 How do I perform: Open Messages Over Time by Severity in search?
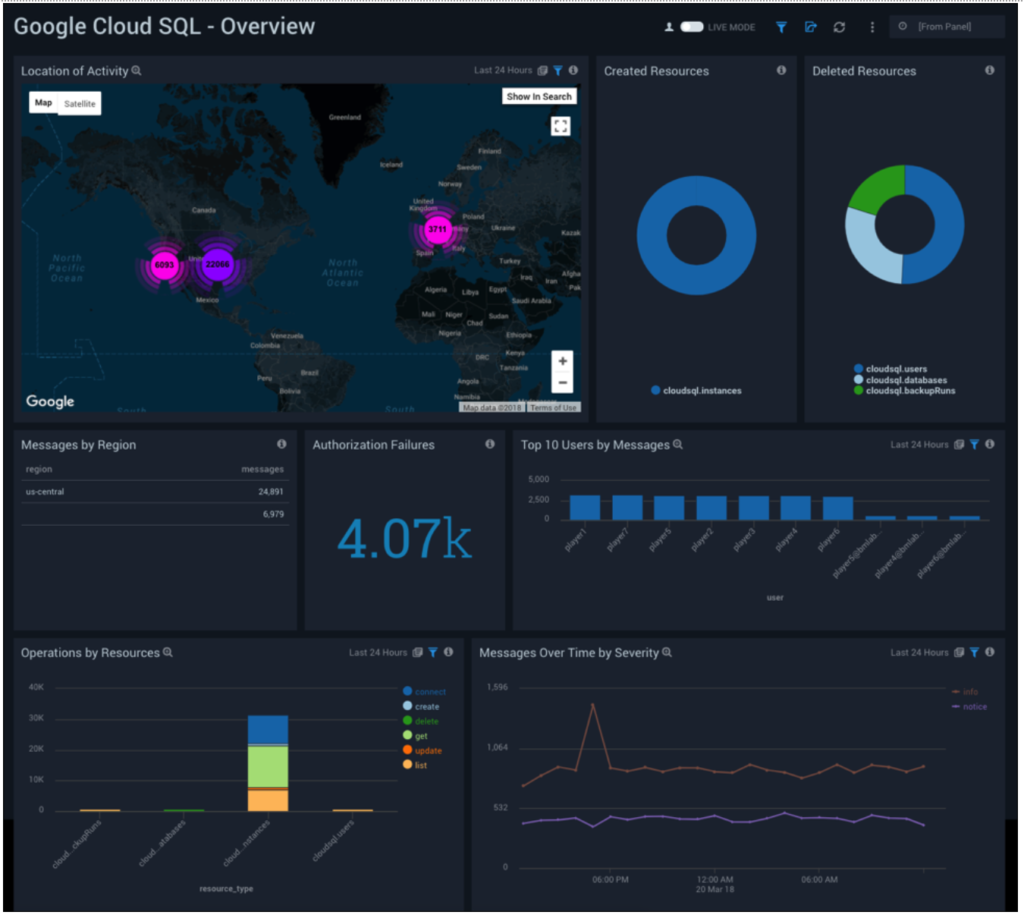[x=667, y=652]
